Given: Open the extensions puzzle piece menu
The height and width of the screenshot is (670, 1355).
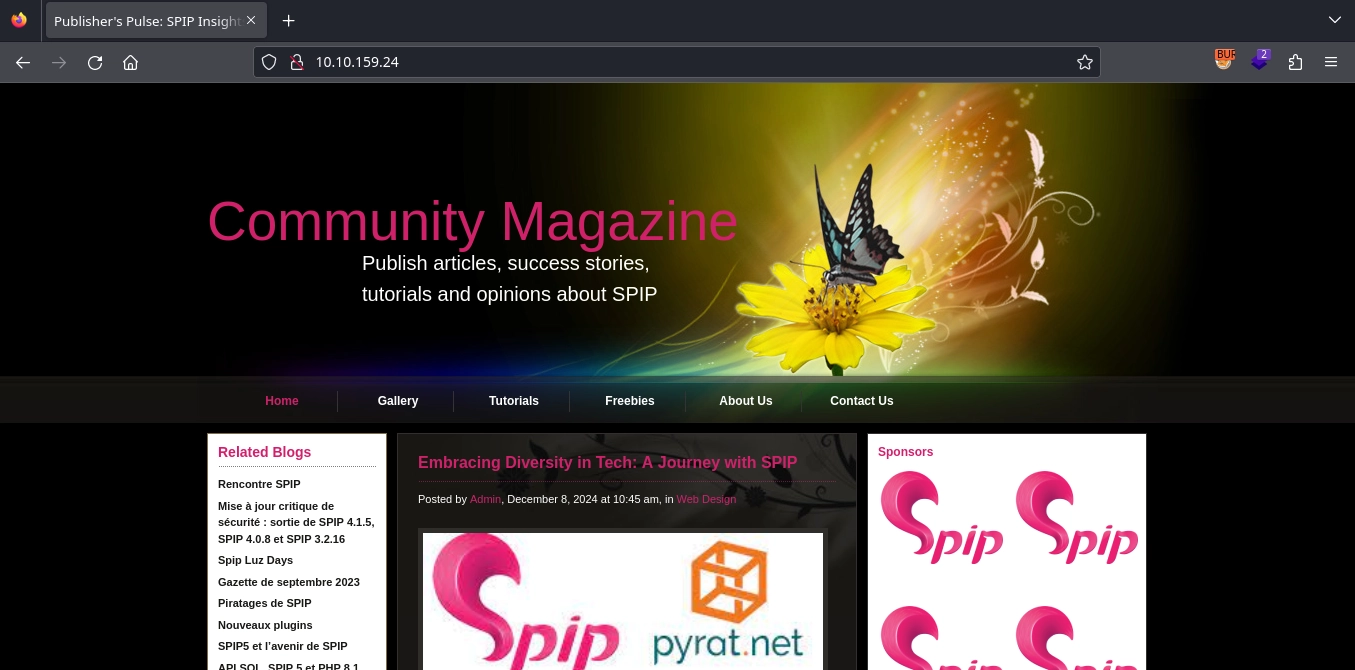Looking at the screenshot, I should [x=1295, y=62].
